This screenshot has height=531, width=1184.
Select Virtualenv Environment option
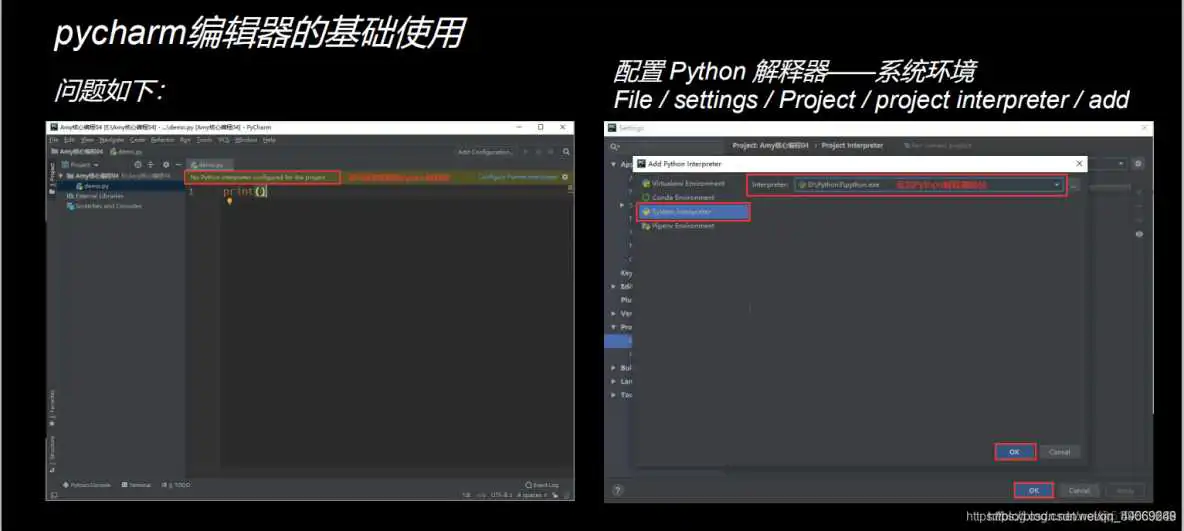coord(683,184)
